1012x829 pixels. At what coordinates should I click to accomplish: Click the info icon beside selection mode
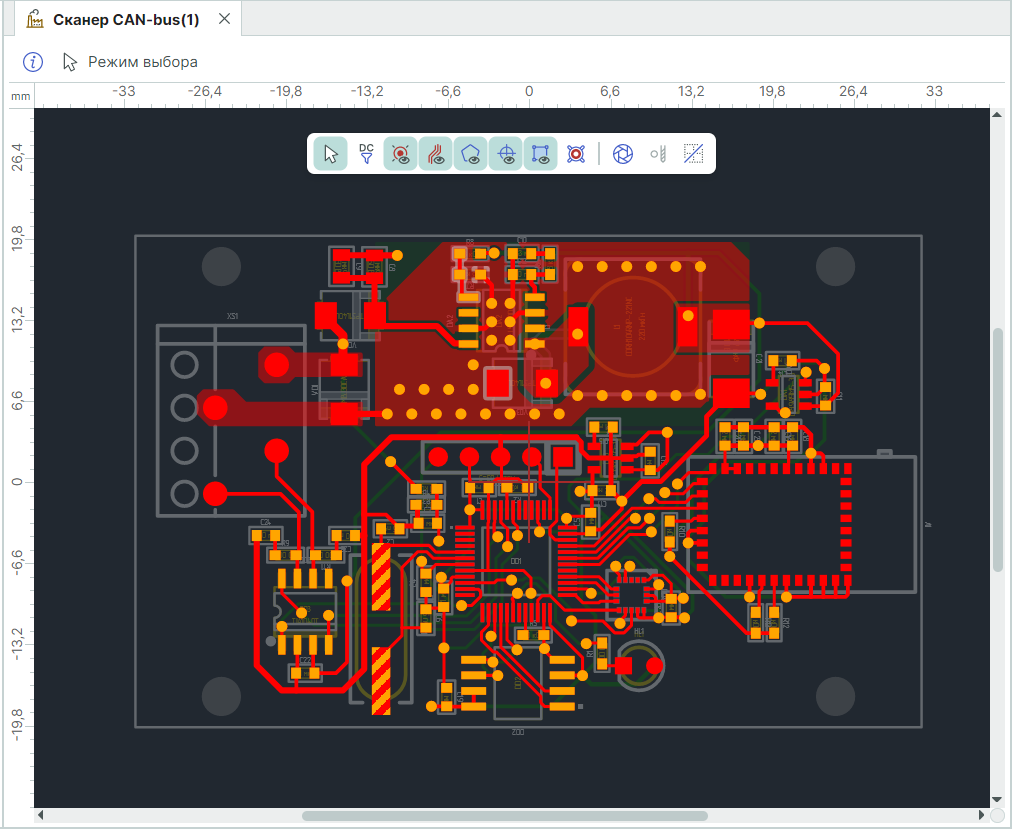(x=33, y=62)
